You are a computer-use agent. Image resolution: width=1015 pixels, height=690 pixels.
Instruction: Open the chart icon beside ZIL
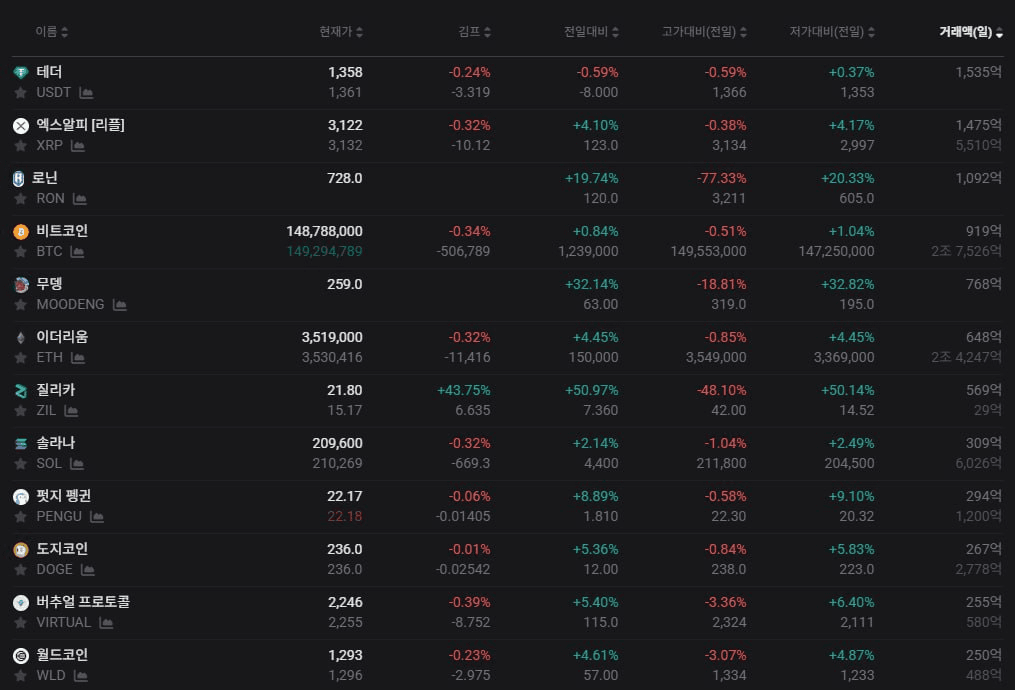click(x=71, y=412)
